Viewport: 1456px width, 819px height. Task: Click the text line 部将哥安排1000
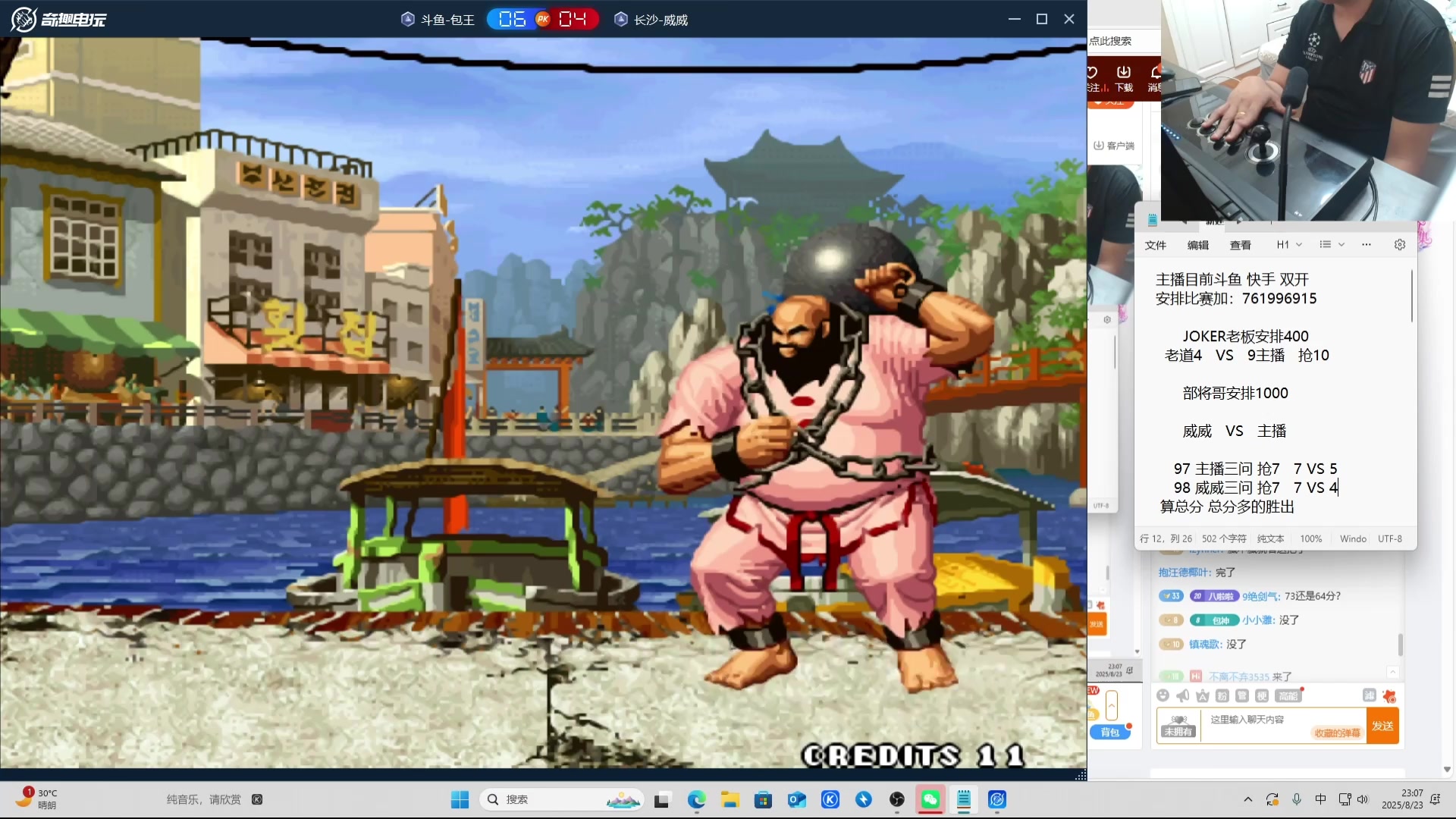pos(1235,393)
